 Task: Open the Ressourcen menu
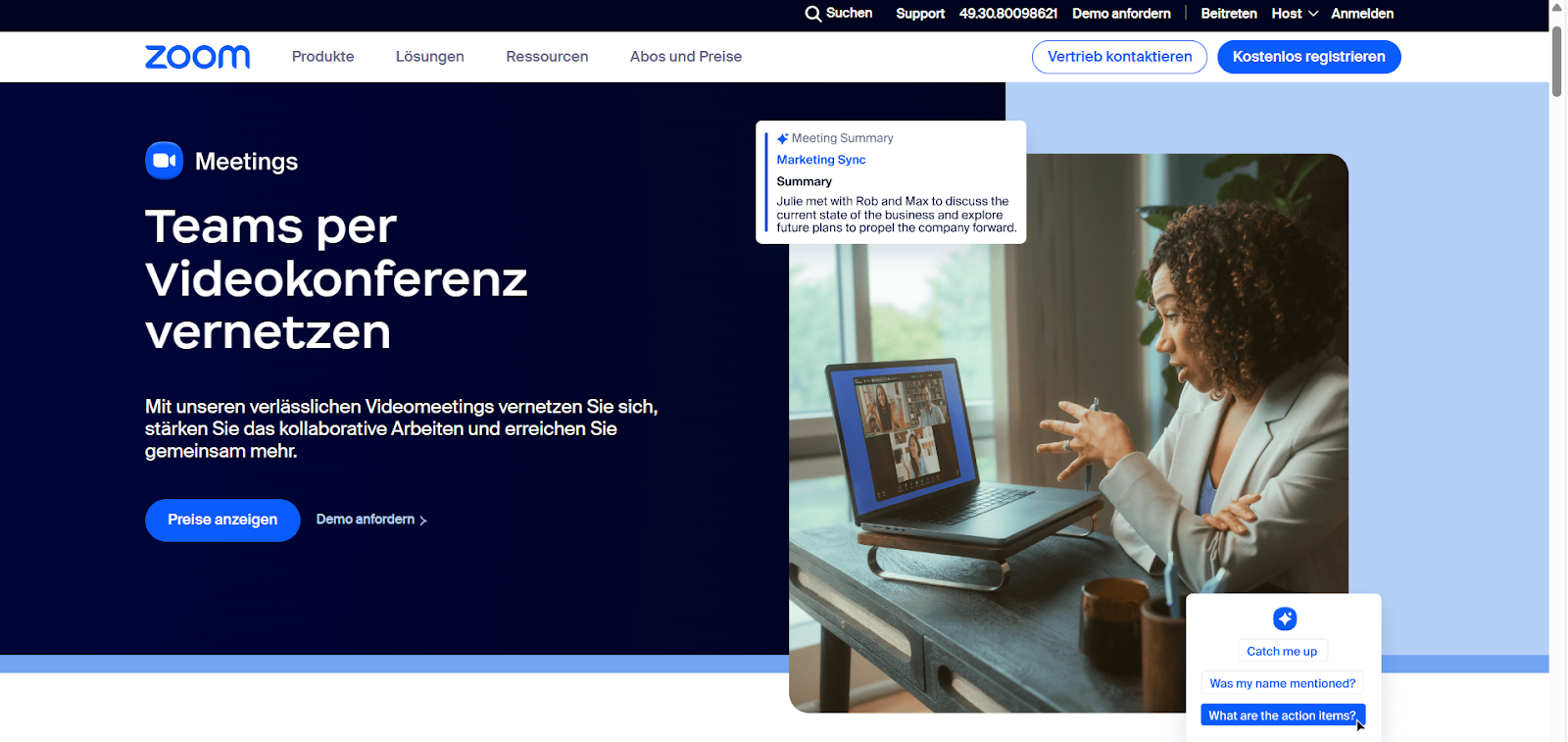click(x=547, y=57)
